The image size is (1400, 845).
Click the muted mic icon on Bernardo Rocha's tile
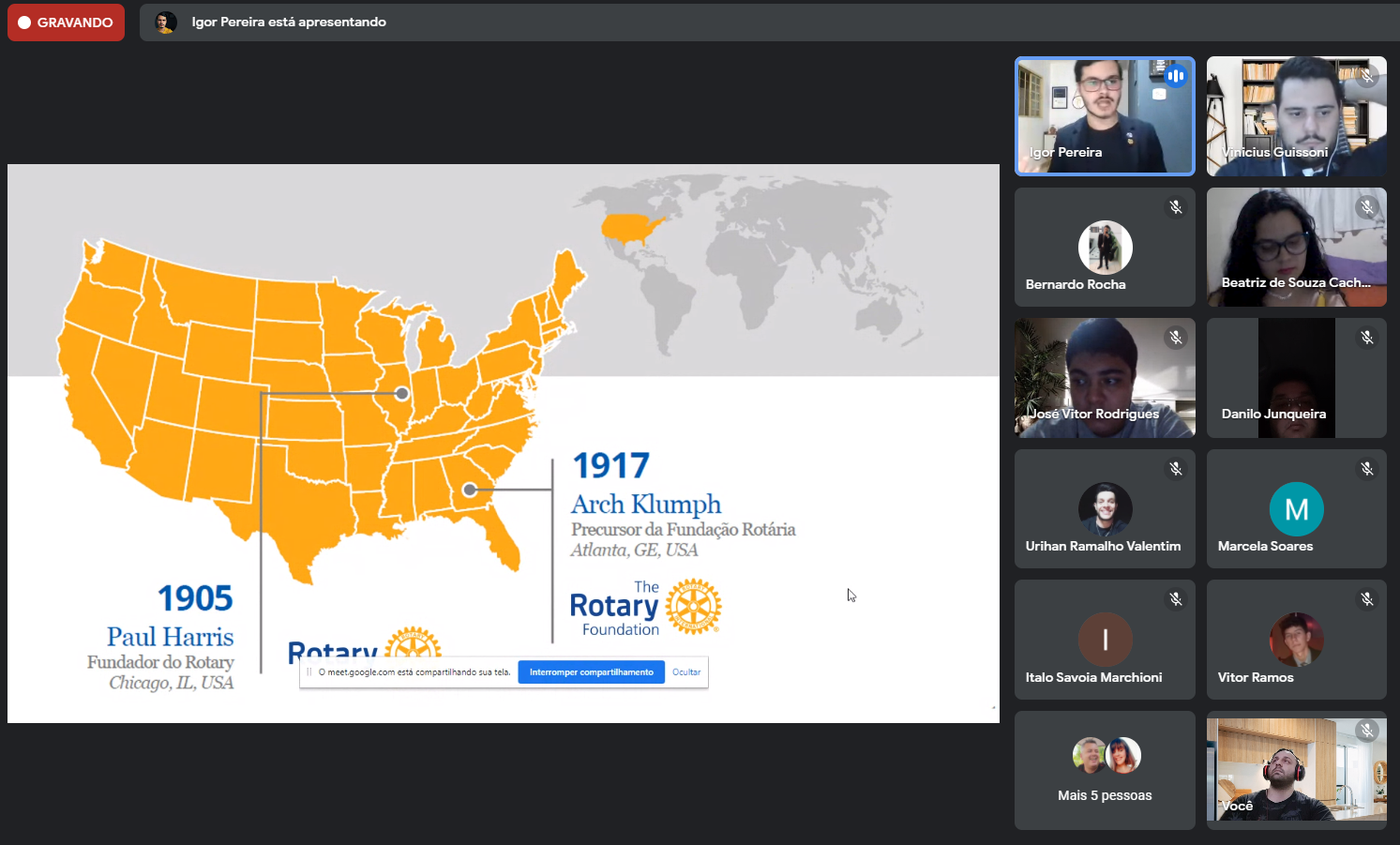point(1176,207)
